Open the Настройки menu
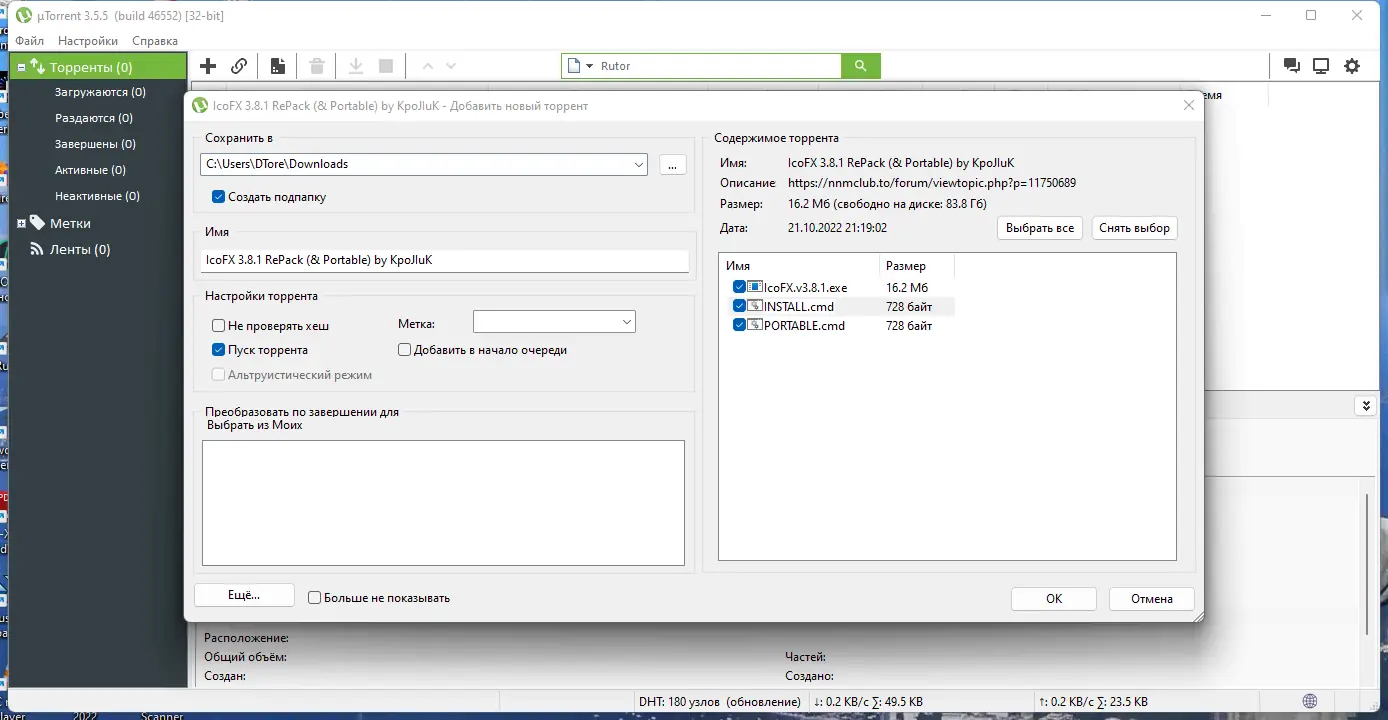The height and width of the screenshot is (720, 1388). [88, 41]
